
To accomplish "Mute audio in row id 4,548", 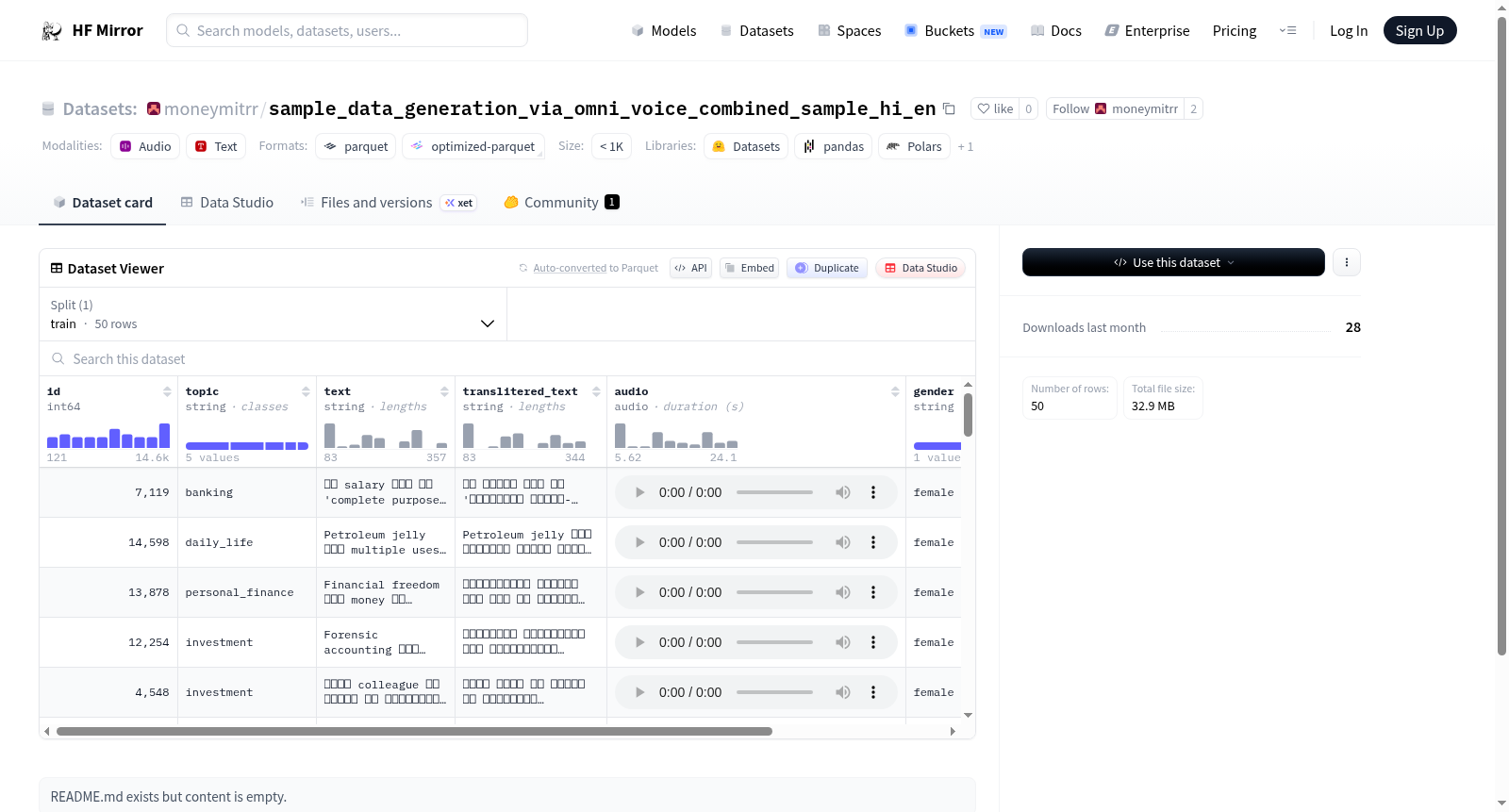I will (843, 692).
